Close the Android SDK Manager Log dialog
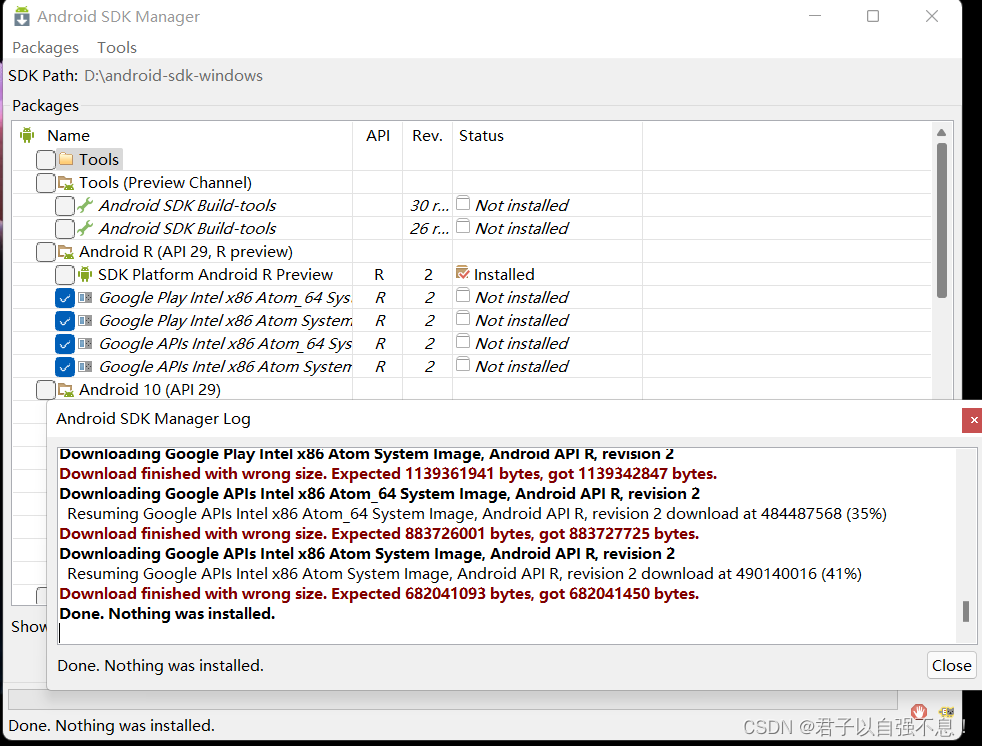 951,665
